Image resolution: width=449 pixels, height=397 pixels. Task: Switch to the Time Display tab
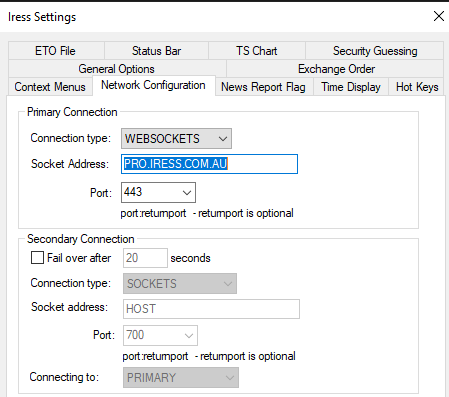pyautogui.click(x=351, y=87)
